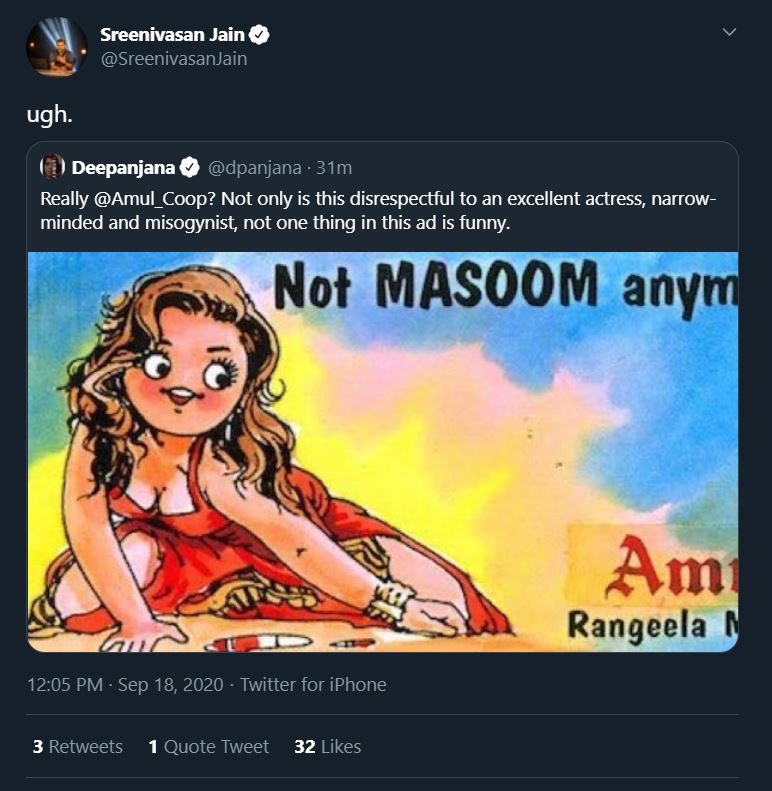Open Sreenivasan Jain's profile avatar
Viewport: 772px width, 791px height.
click(57, 47)
